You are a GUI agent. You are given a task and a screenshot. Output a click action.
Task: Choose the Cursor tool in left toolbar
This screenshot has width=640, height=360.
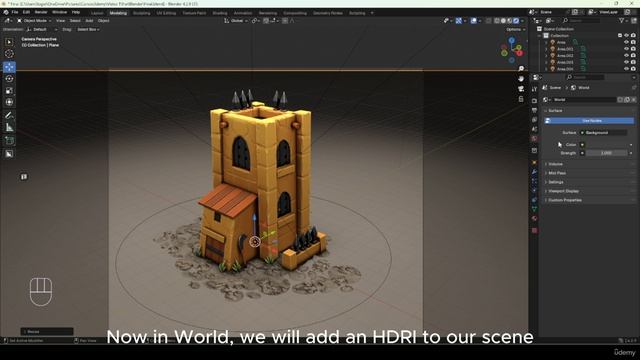pos(9,54)
